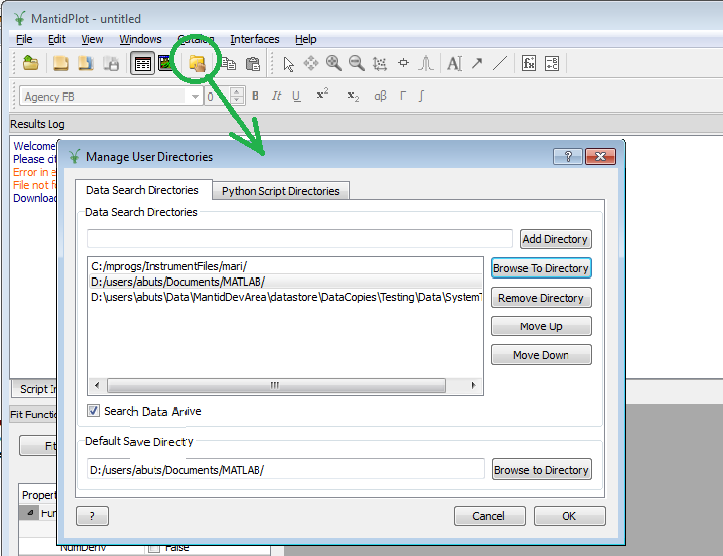723x556 pixels.
Task: Click the Add Directory button
Action: [x=555, y=239]
